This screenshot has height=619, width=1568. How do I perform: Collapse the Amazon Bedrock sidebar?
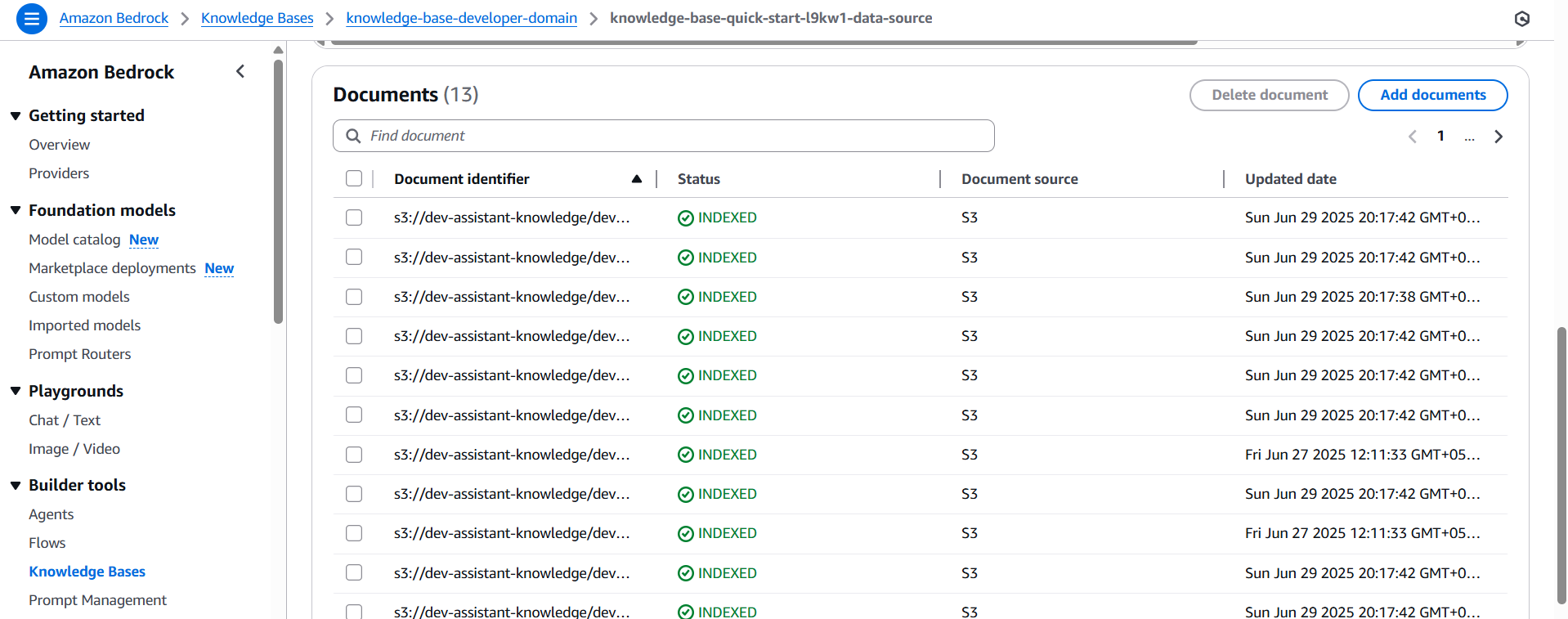coord(240,71)
